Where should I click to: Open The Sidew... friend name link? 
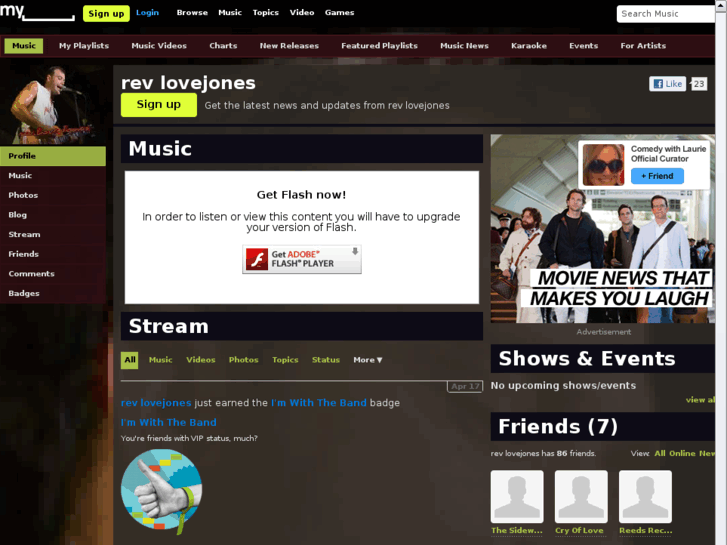(x=517, y=530)
